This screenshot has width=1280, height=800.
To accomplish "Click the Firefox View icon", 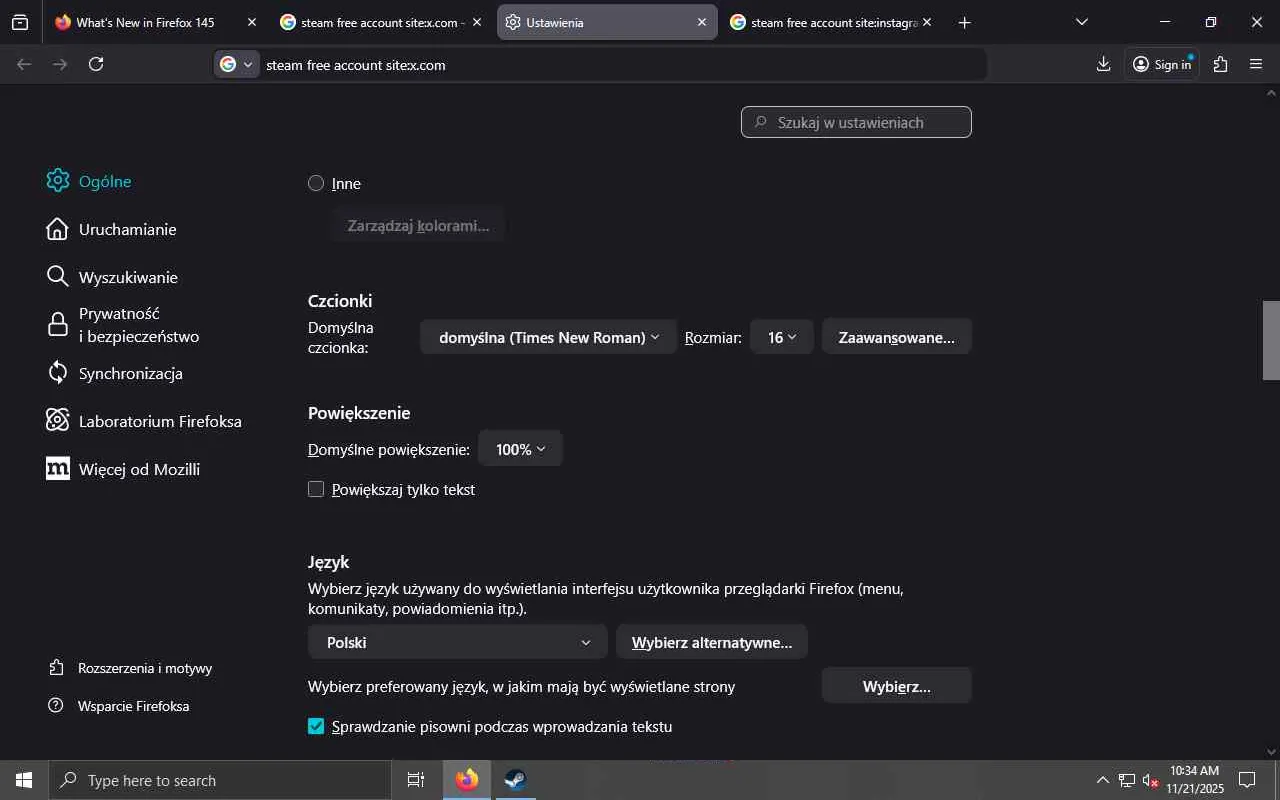I will [x=20, y=22].
